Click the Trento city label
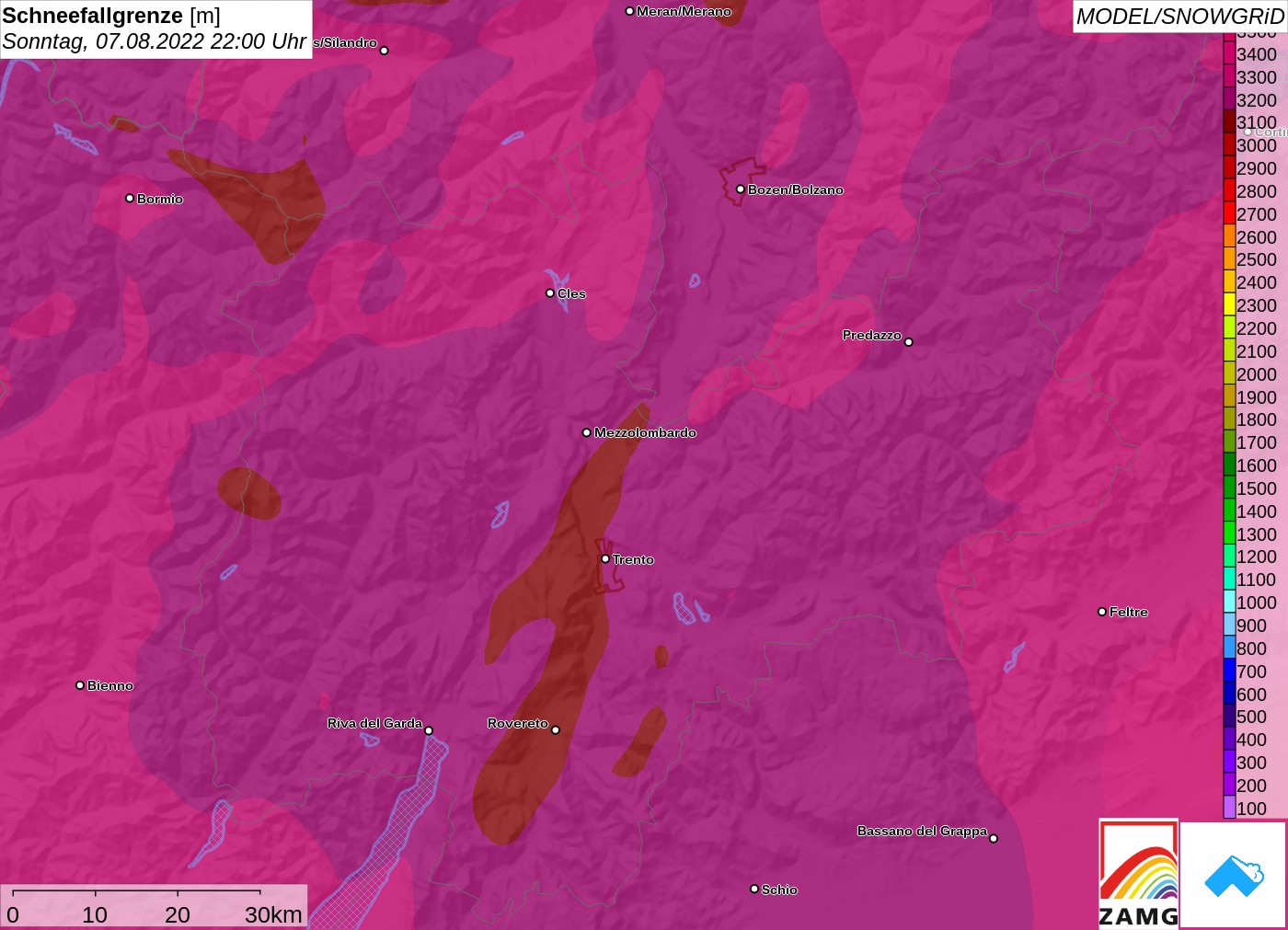1288x930 pixels. click(x=634, y=559)
